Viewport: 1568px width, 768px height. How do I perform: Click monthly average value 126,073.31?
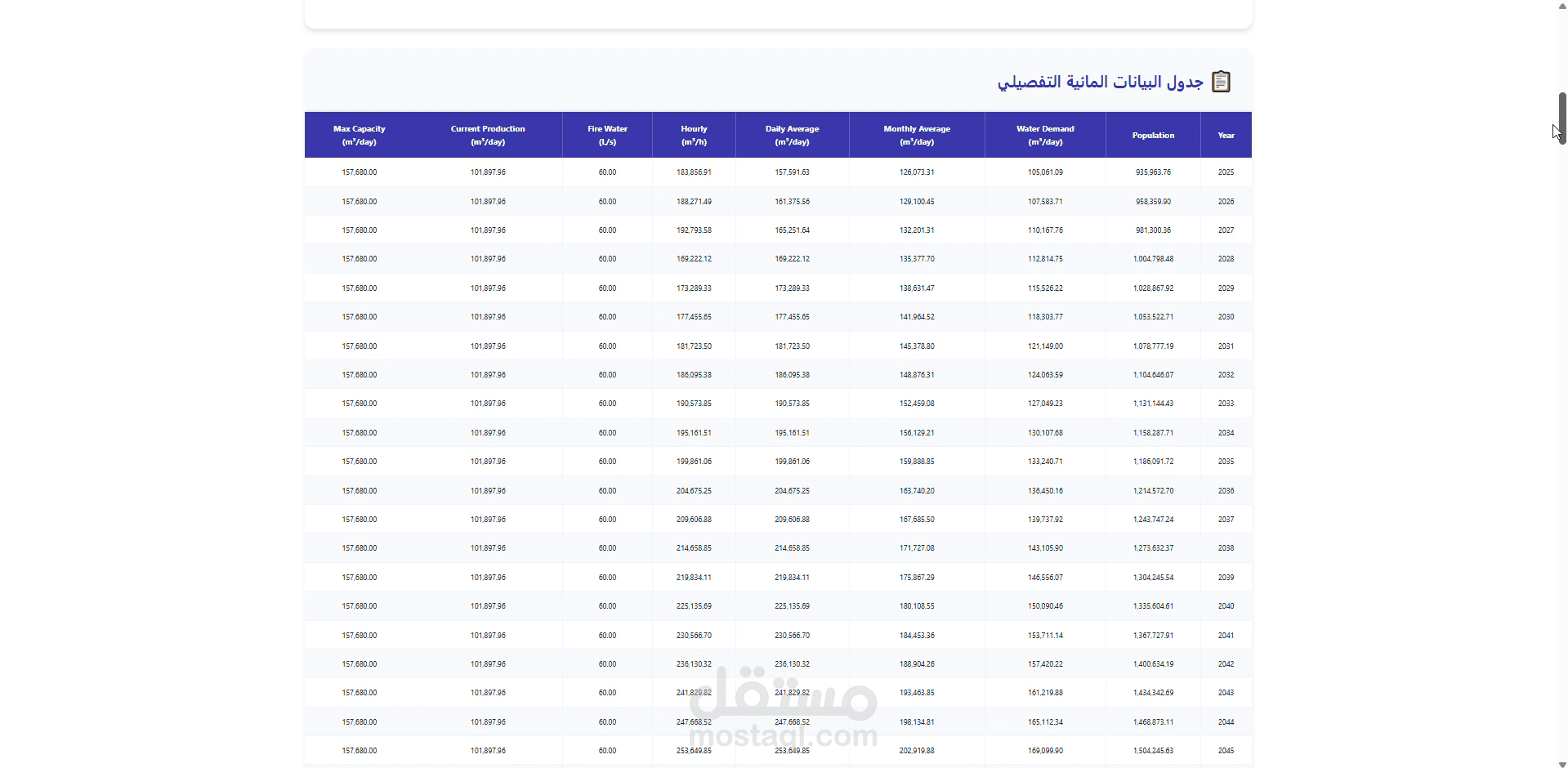pyautogui.click(x=917, y=172)
